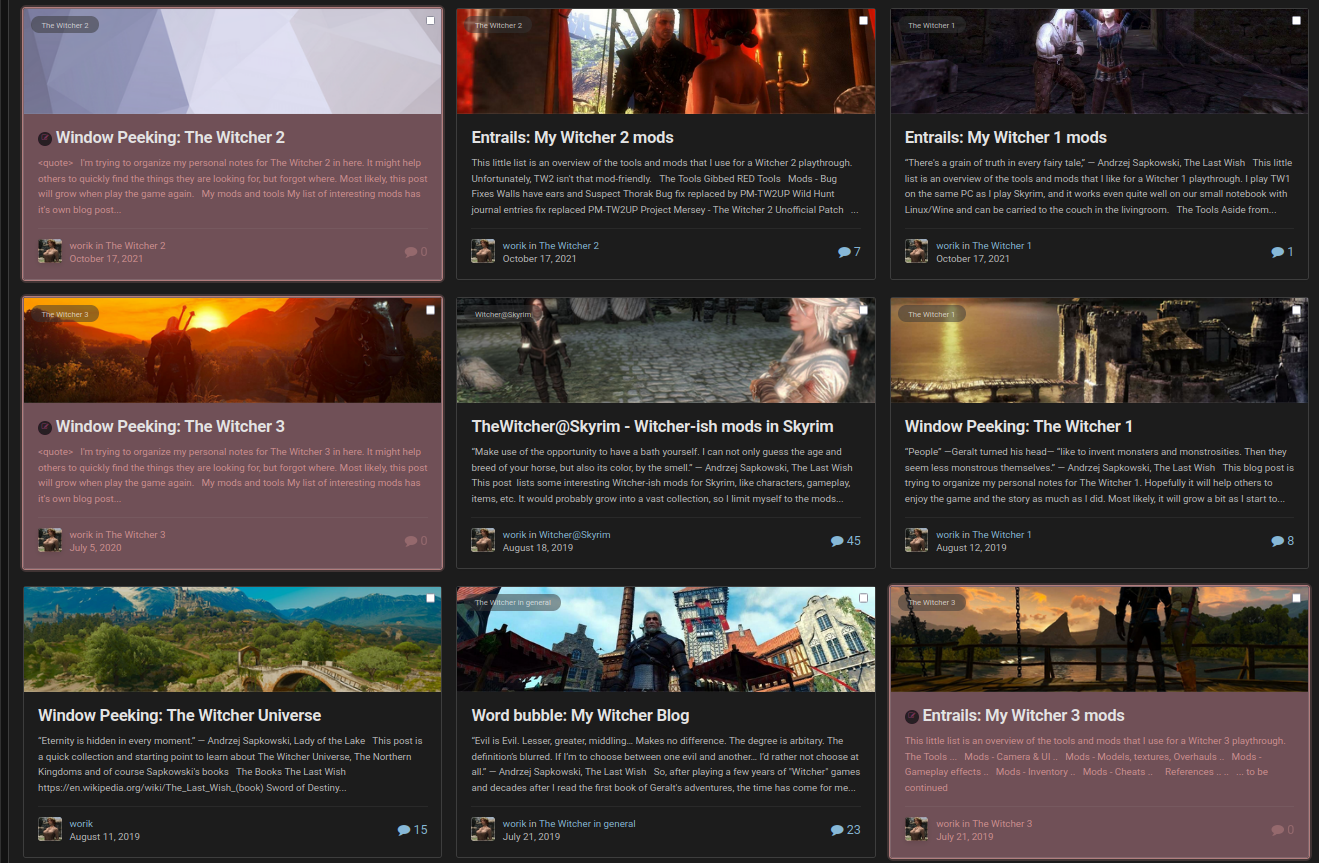Click hidden-status icon beside Entrails: My Witcher 3 mods title
Viewport: 1319px width, 863px height.
tap(912, 716)
